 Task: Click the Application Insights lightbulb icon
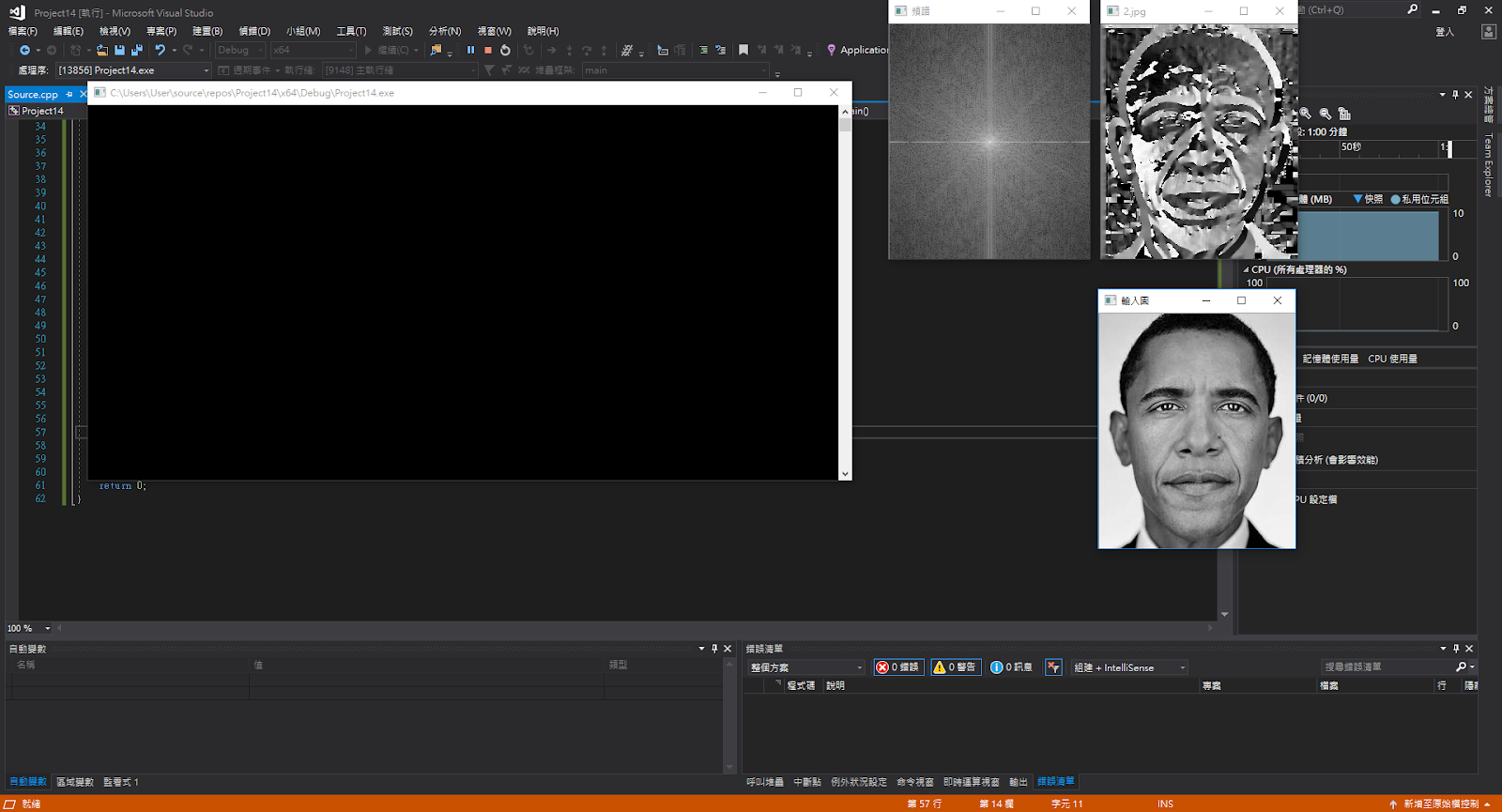pos(831,50)
